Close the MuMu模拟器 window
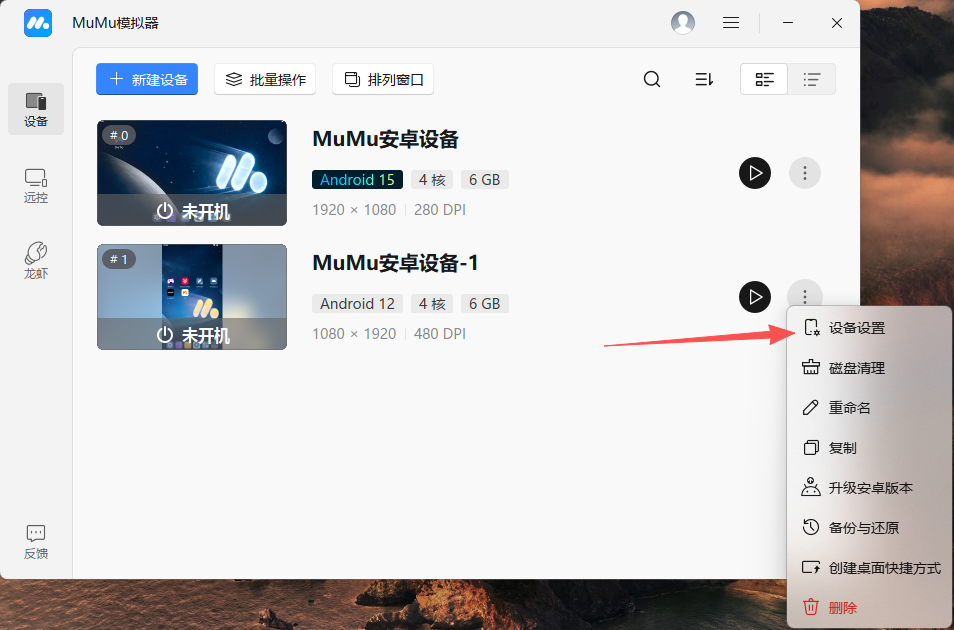This screenshot has height=630, width=954. [837, 23]
